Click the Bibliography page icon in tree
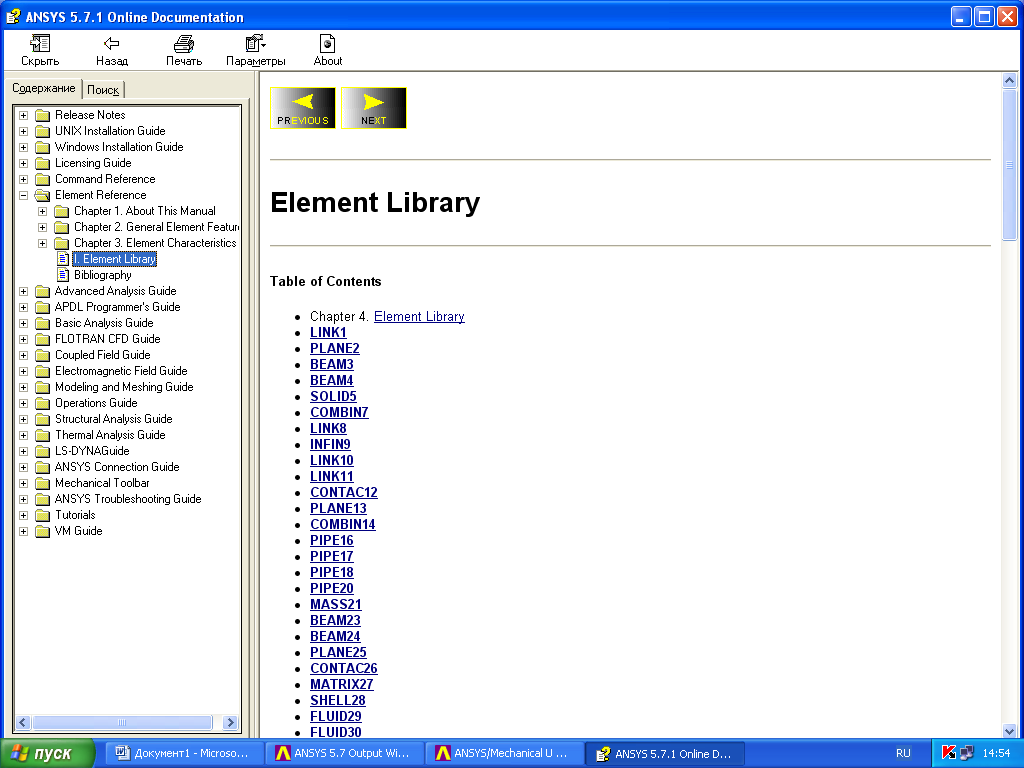This screenshot has height=768, width=1024. [x=63, y=275]
